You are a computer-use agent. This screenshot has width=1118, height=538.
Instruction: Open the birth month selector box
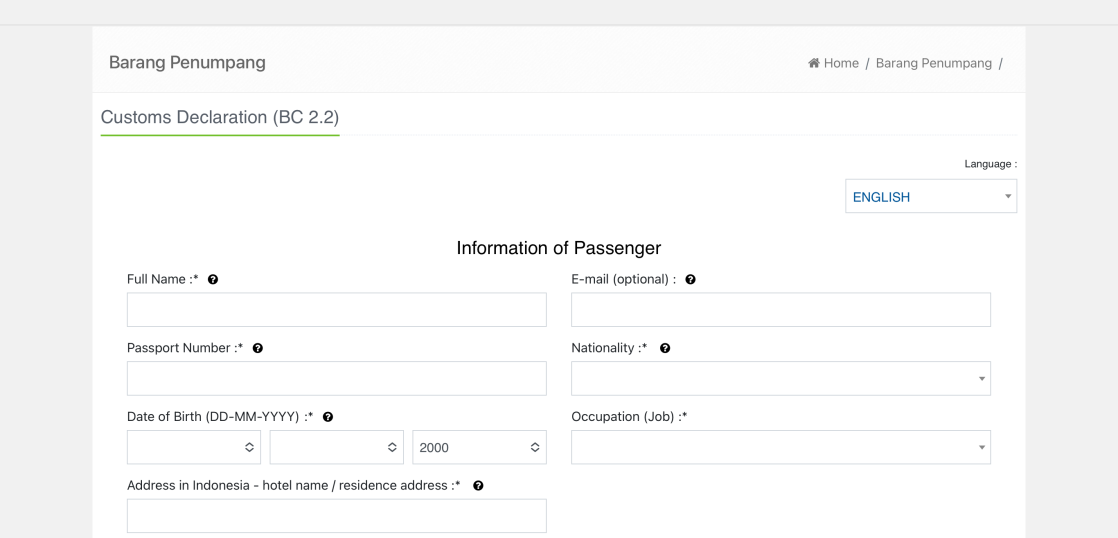tap(336, 448)
